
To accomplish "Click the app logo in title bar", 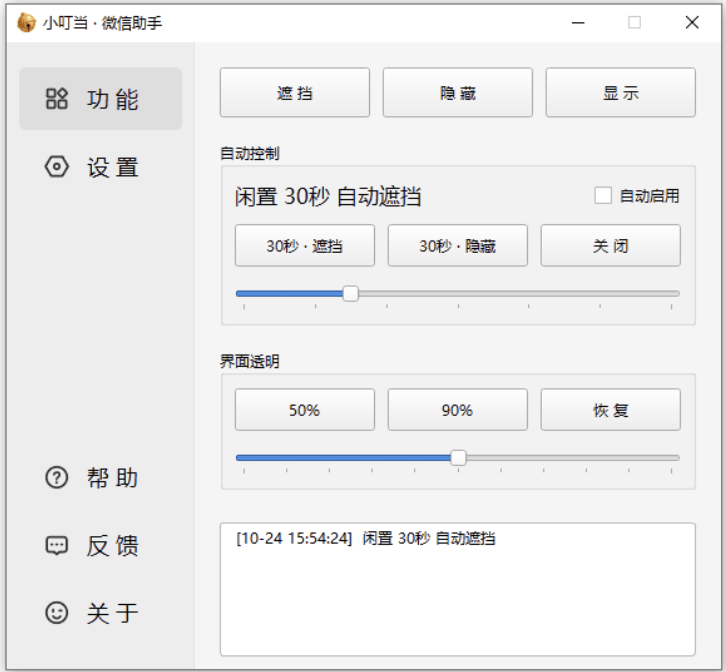I will point(26,23).
